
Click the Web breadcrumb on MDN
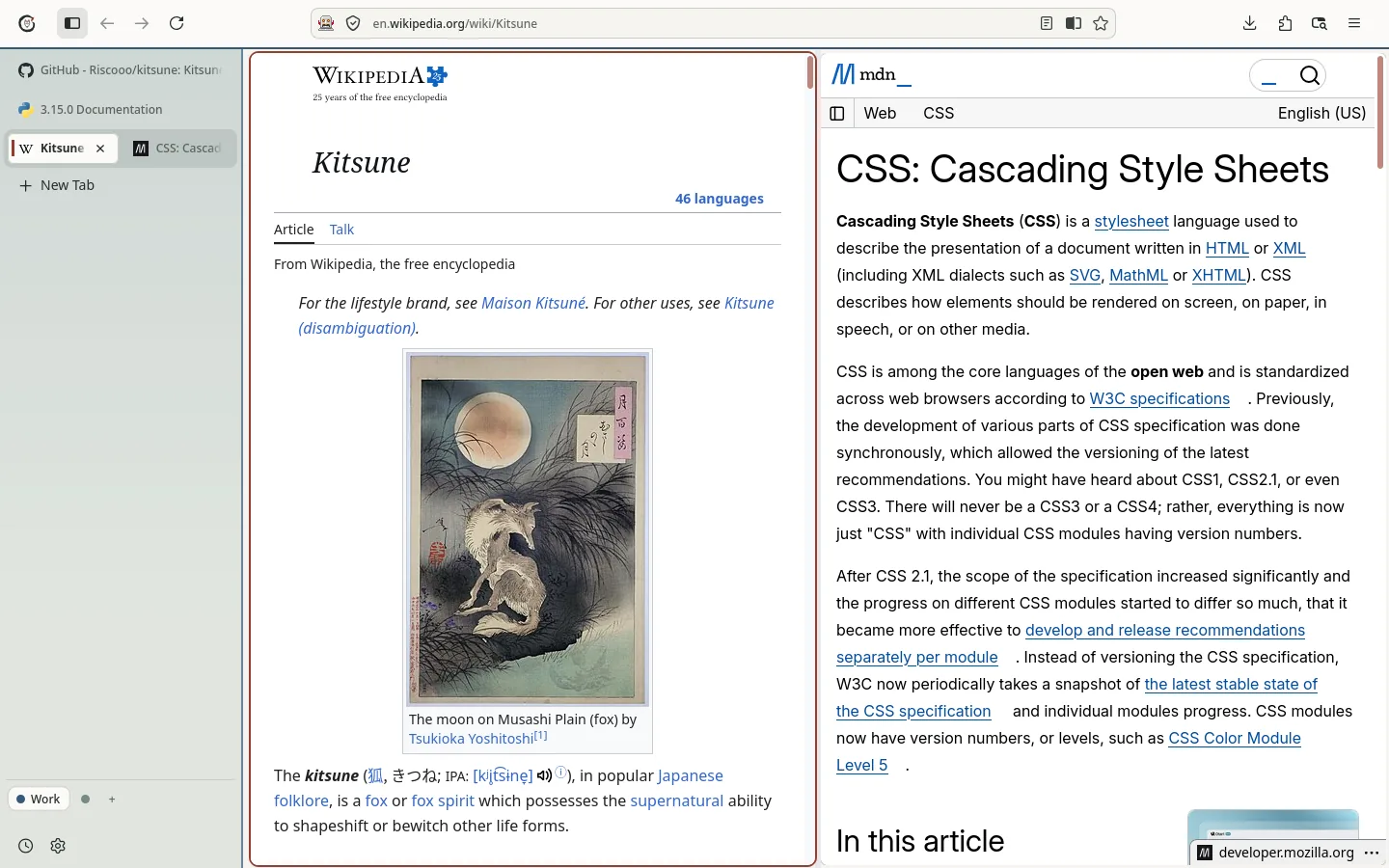pos(880,114)
